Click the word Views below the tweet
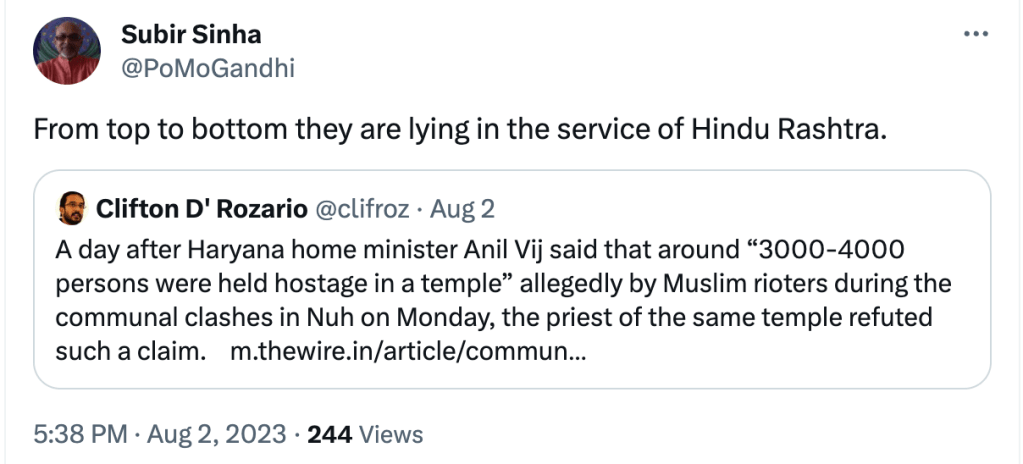 [x=390, y=435]
